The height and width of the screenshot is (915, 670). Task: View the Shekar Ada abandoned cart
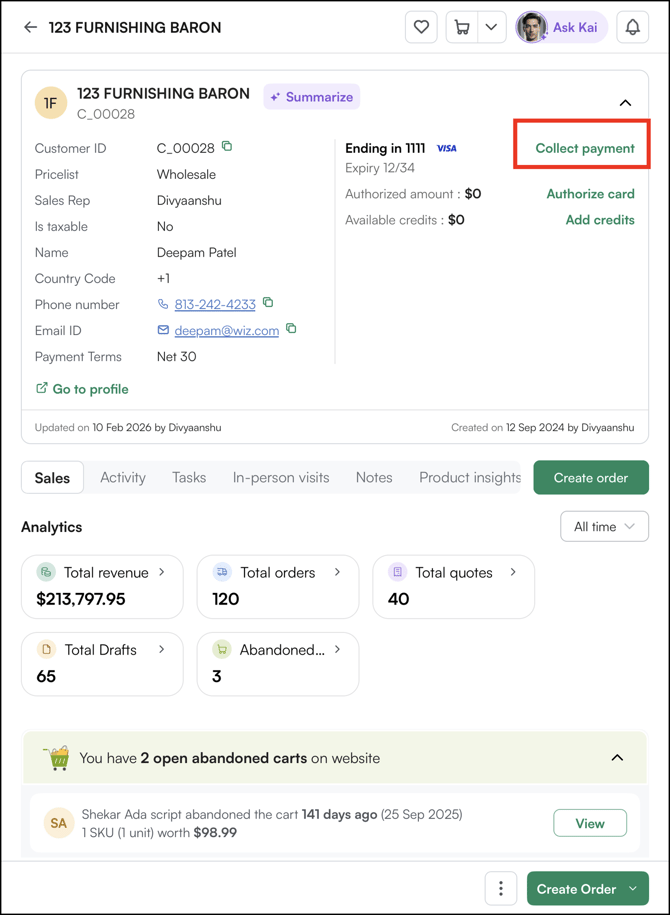click(x=590, y=823)
